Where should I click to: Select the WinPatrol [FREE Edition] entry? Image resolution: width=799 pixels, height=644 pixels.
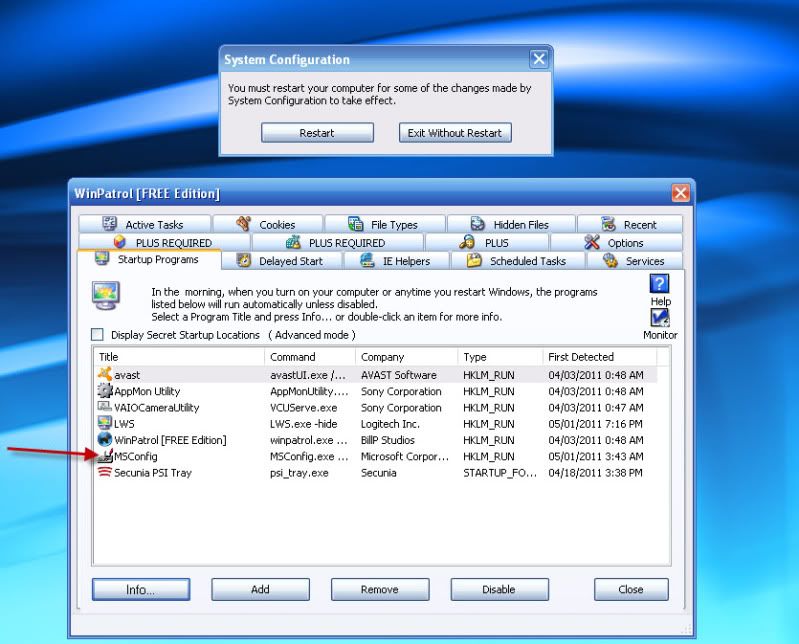(x=170, y=440)
